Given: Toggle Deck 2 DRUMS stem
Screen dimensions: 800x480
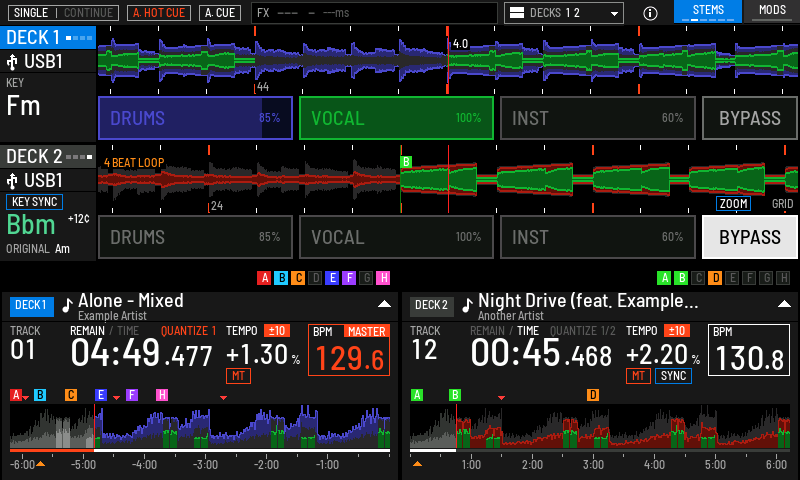Looking at the screenshot, I should click(x=195, y=237).
